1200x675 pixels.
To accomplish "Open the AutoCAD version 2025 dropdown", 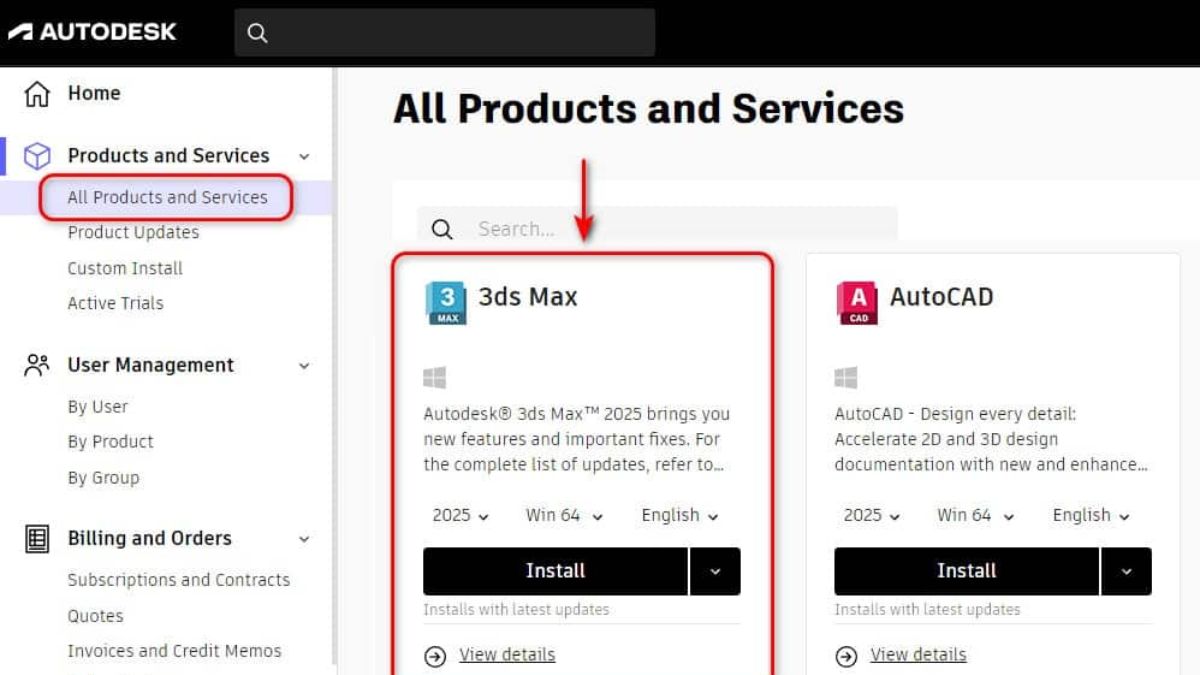I will (x=872, y=515).
